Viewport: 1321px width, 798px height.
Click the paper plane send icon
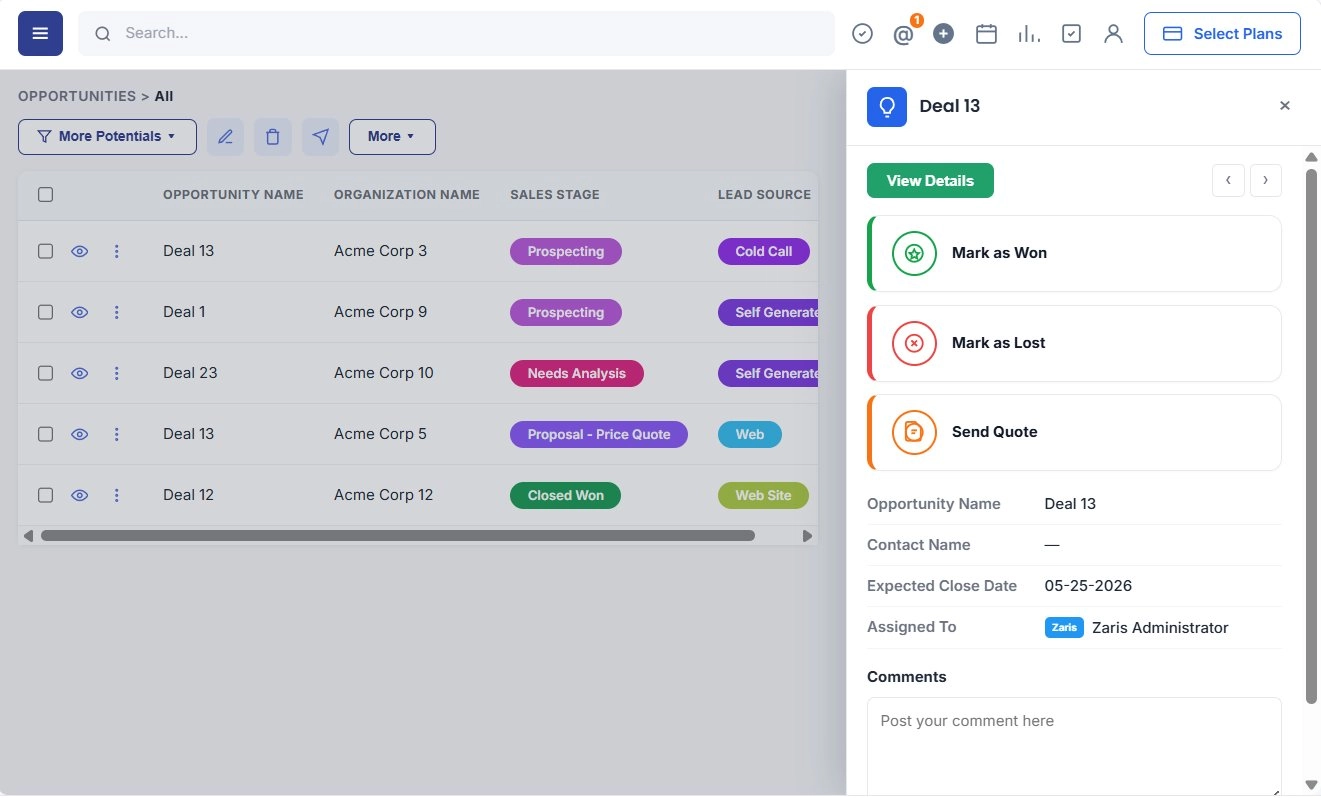(x=320, y=137)
